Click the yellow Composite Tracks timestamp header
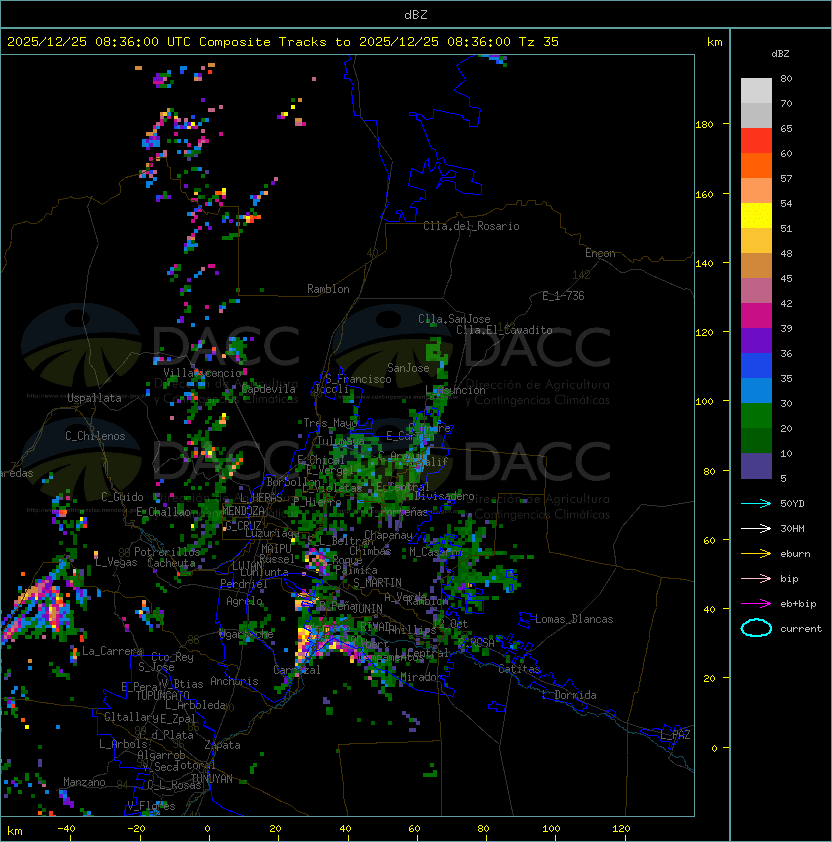This screenshot has width=832, height=842. (x=283, y=42)
